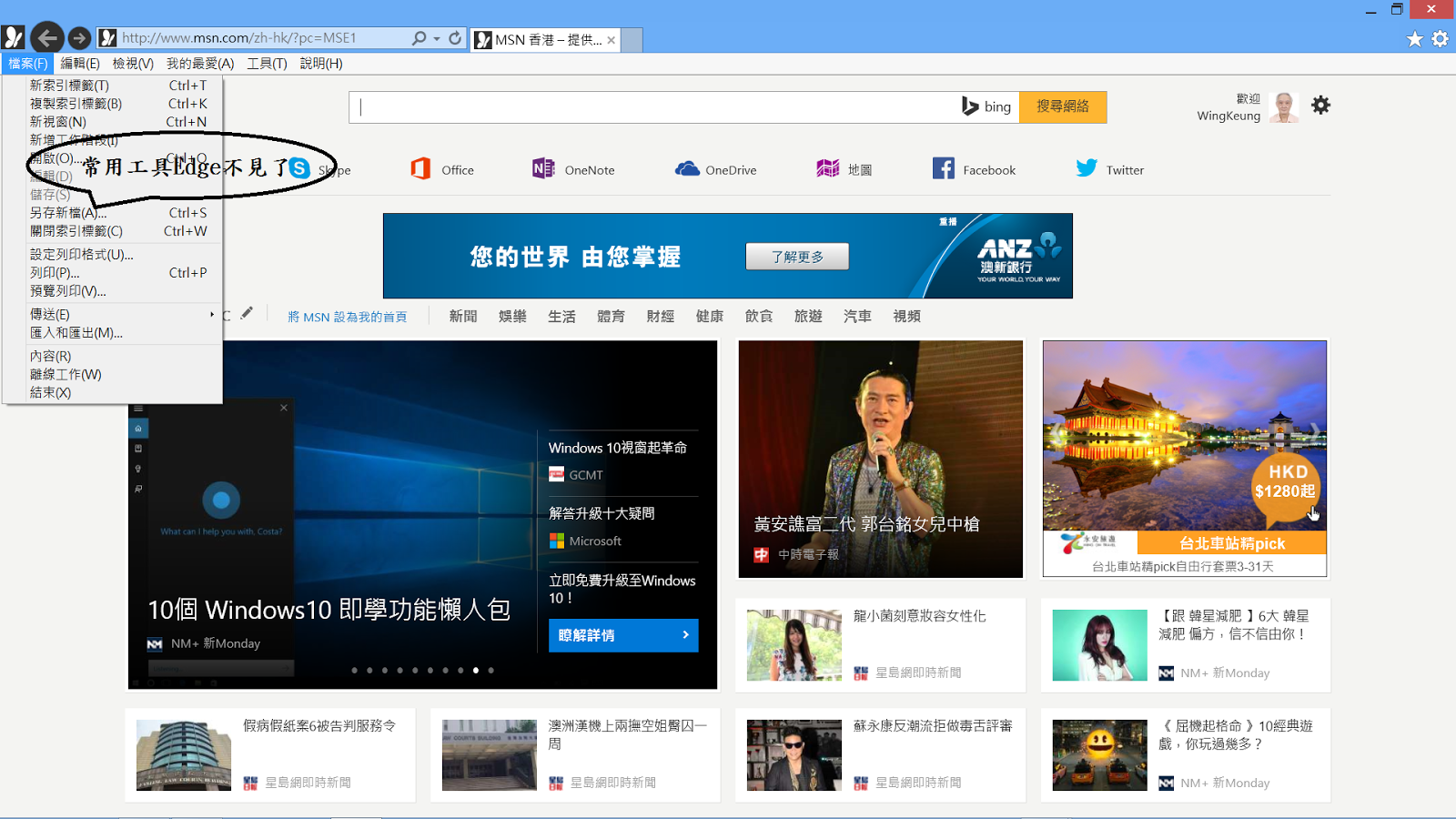Viewport: 1456px width, 819px height.
Task: Launch the OneNote shortcut icon
Action: pyautogui.click(x=543, y=168)
